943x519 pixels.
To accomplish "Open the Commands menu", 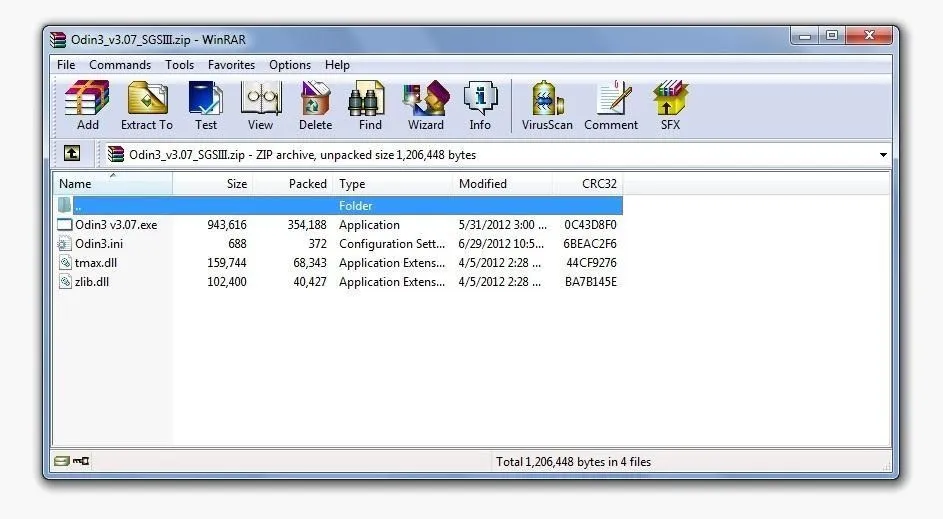I will point(120,65).
